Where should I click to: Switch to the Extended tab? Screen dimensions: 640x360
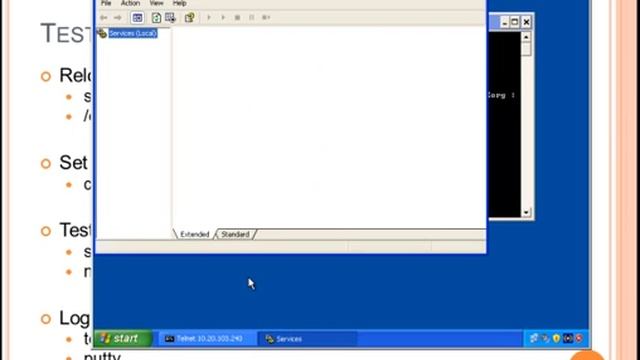point(194,234)
